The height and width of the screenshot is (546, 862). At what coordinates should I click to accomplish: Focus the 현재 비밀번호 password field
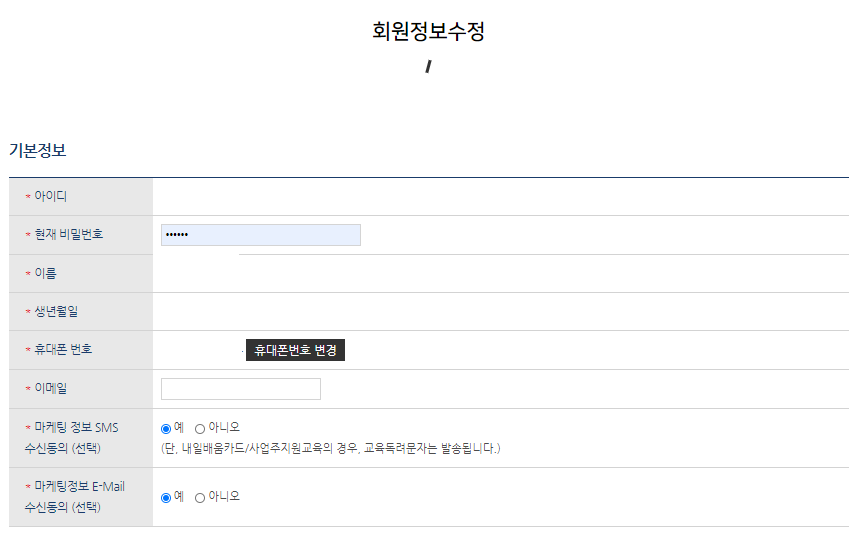coord(260,235)
